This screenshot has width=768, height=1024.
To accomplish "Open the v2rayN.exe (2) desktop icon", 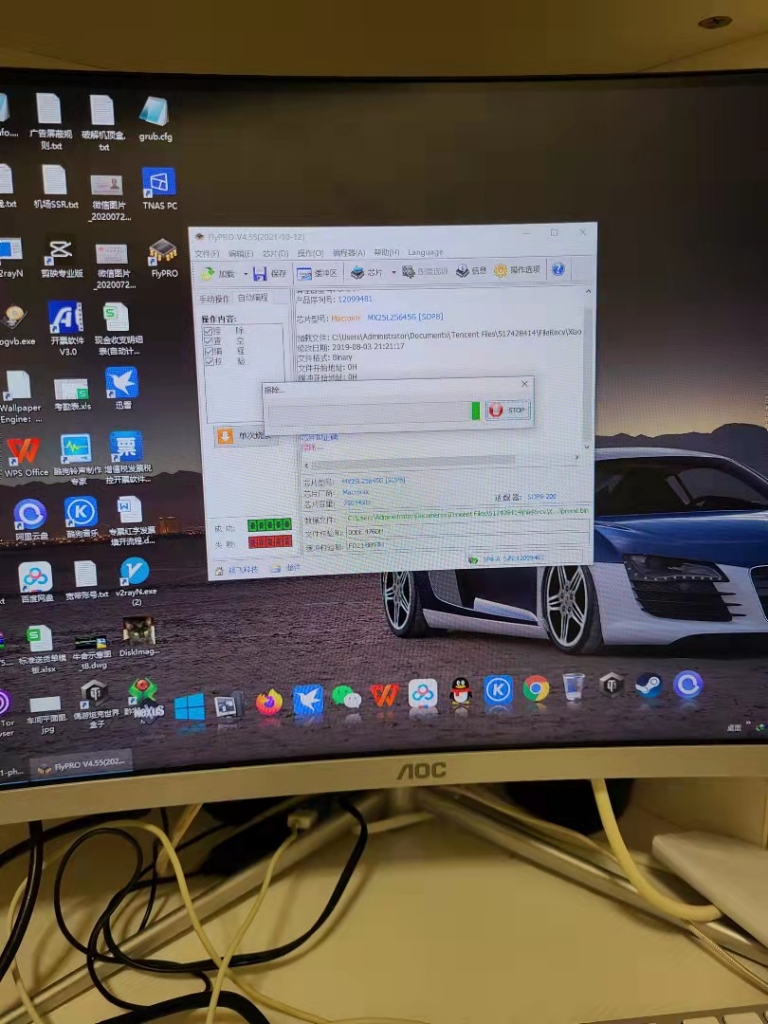I will point(135,580).
